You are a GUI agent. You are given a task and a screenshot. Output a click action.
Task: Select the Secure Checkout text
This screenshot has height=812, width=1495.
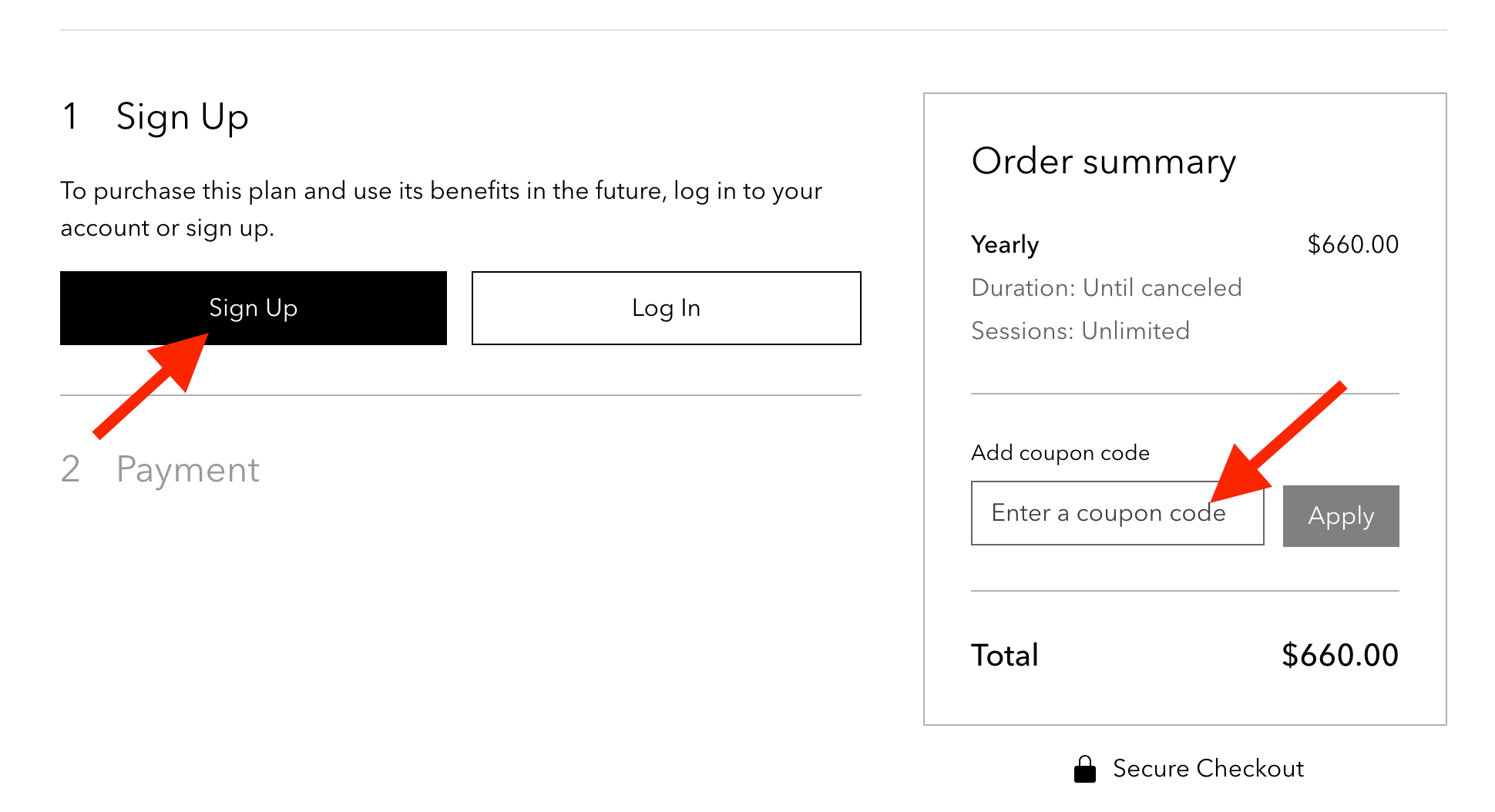pyautogui.click(x=1208, y=769)
